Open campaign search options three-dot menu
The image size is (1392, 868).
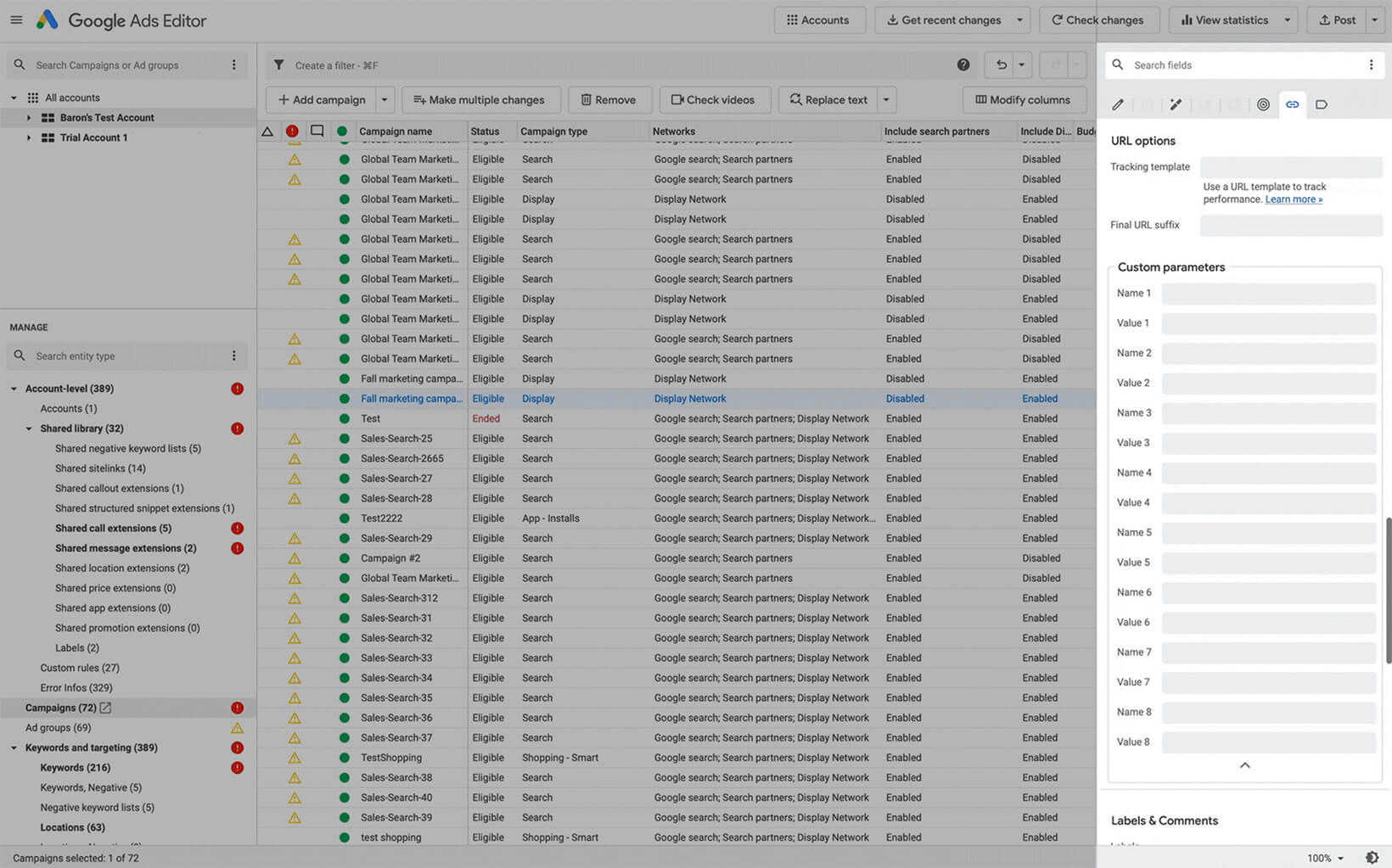(234, 65)
